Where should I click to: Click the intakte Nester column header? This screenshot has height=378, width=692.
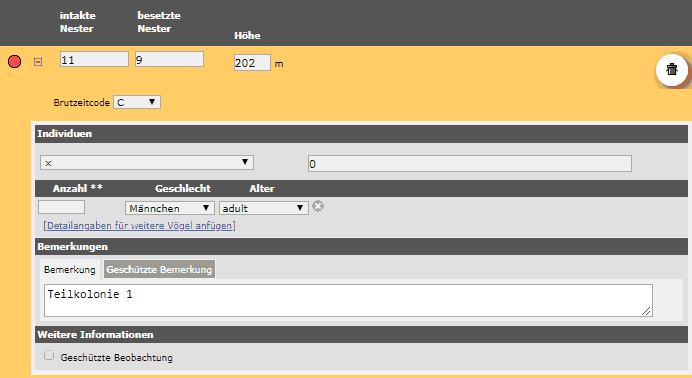pyautogui.click(x=78, y=22)
